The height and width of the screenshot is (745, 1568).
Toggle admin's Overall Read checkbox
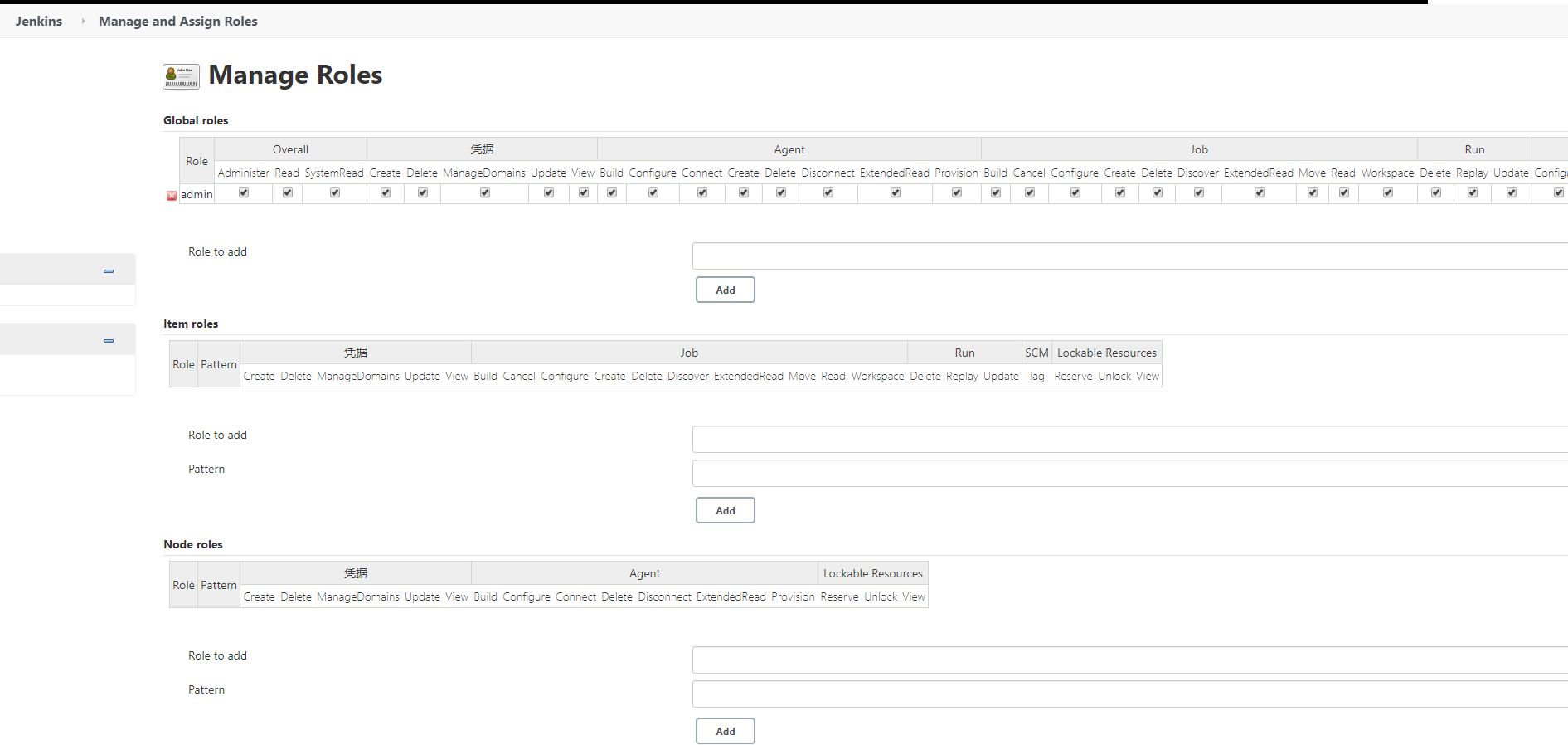[x=288, y=192]
